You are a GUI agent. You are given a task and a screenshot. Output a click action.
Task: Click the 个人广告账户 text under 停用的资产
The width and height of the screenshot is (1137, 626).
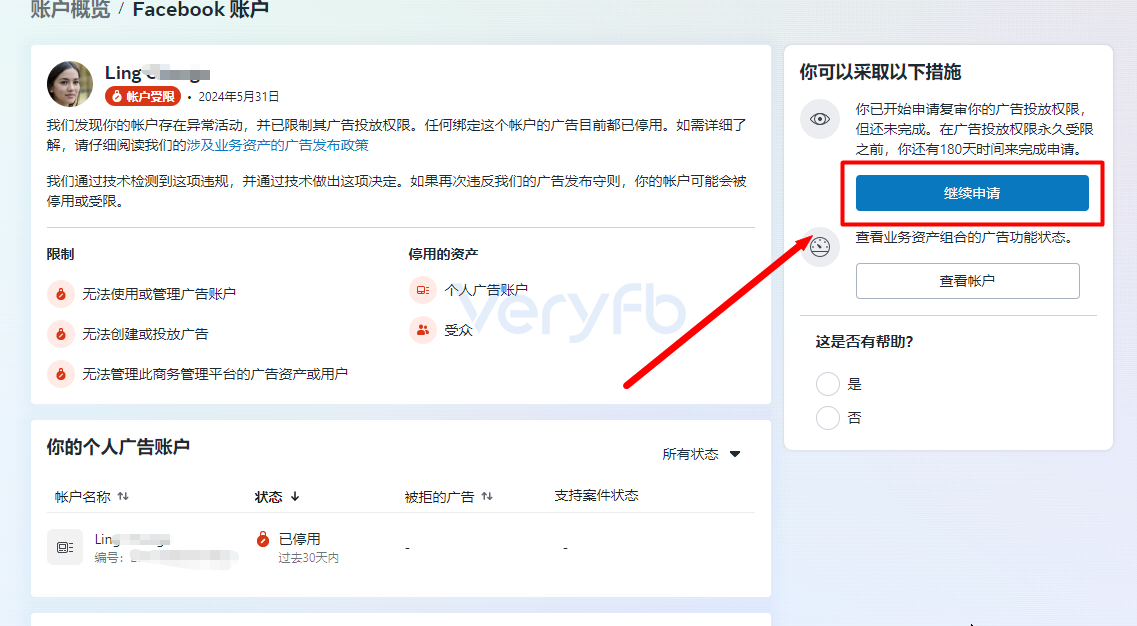coord(486,290)
